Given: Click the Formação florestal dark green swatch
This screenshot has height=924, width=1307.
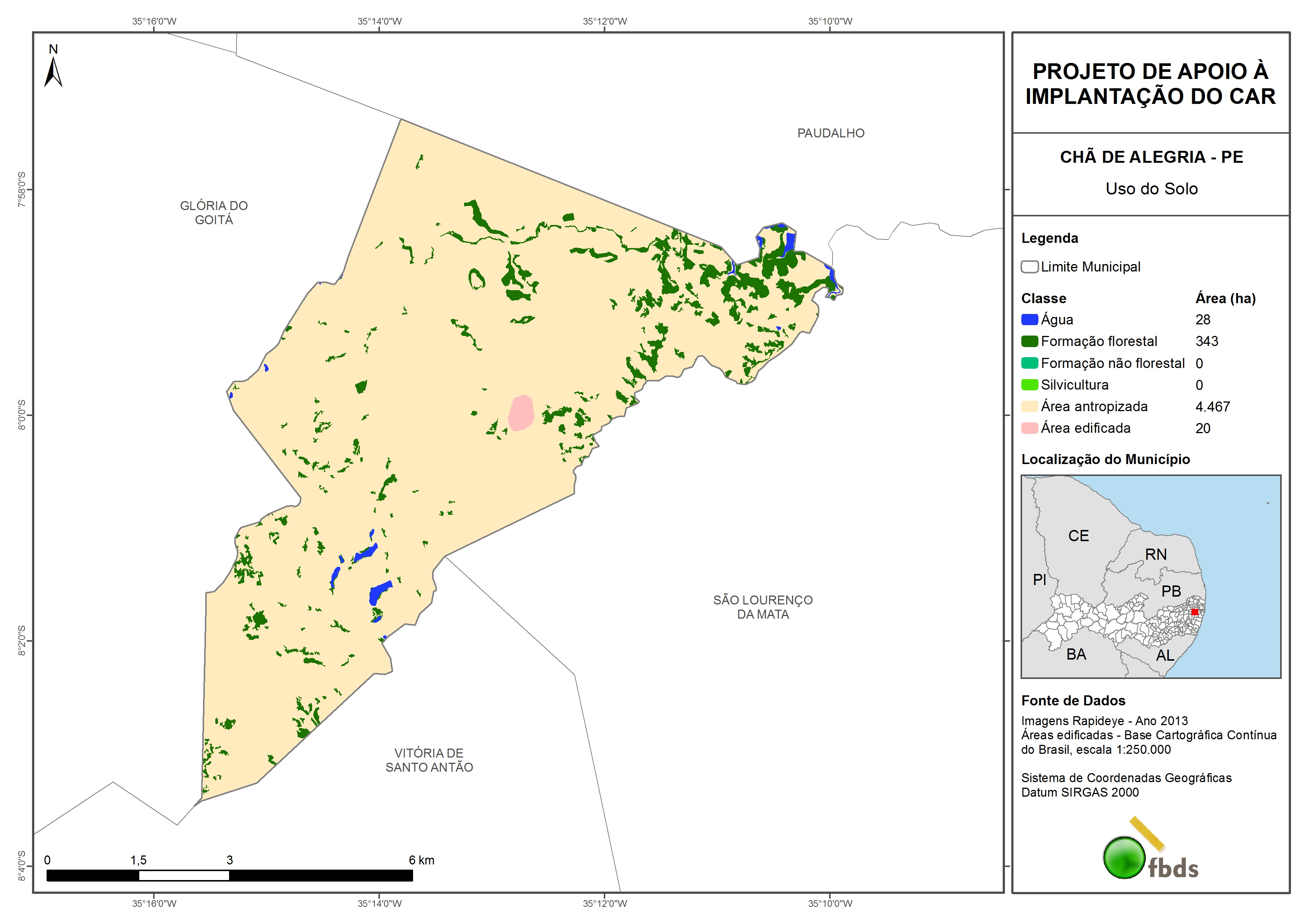Looking at the screenshot, I should (1029, 342).
